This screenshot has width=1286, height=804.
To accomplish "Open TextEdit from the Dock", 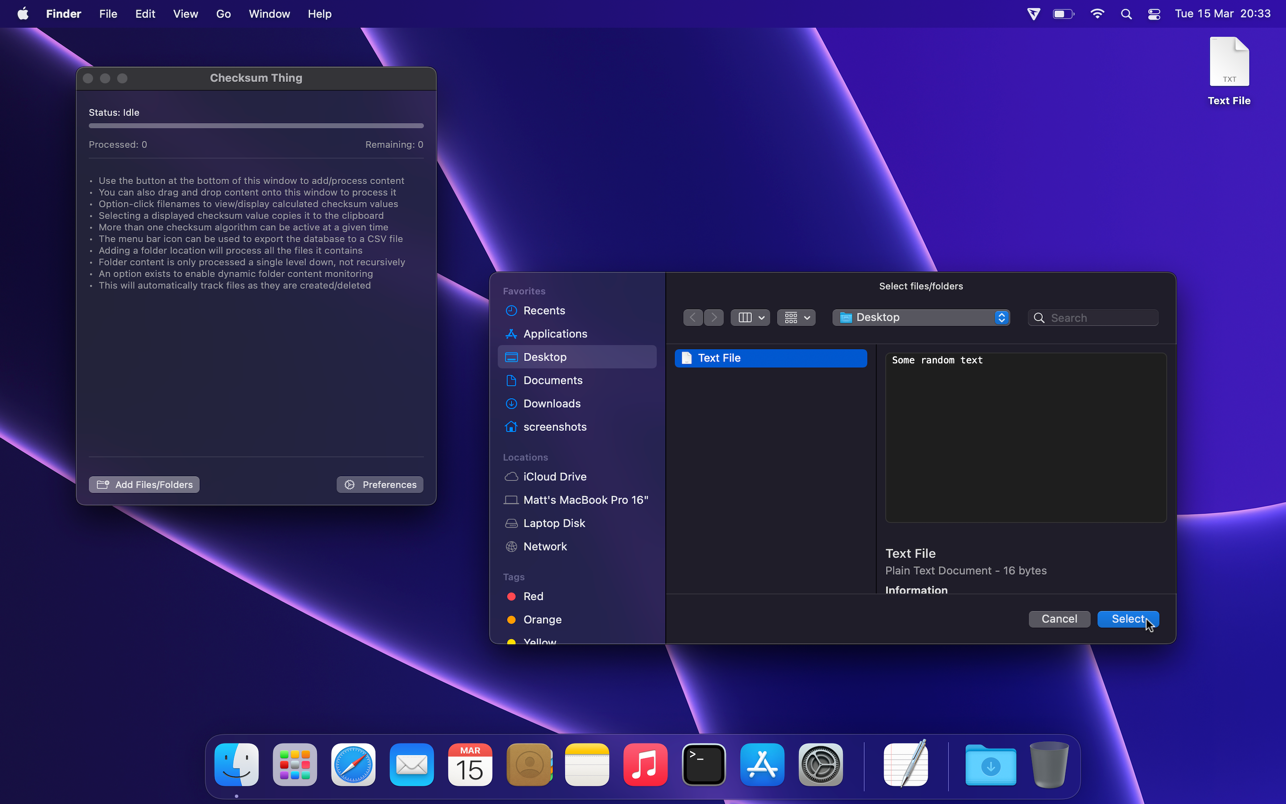I will pyautogui.click(x=906, y=765).
